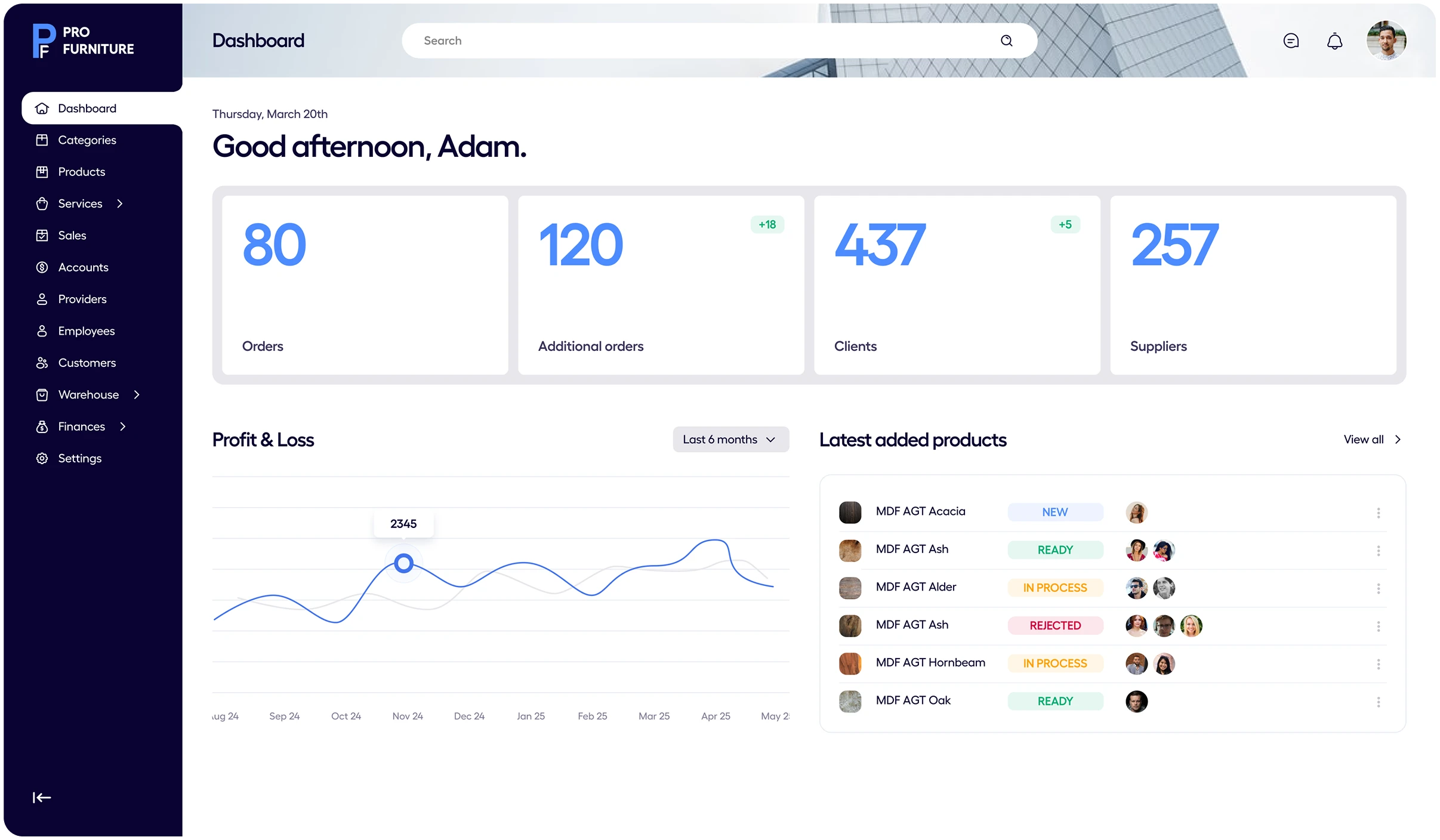This screenshot has height=840, width=1440.
Task: Click the Sales sidebar icon
Action: point(42,236)
